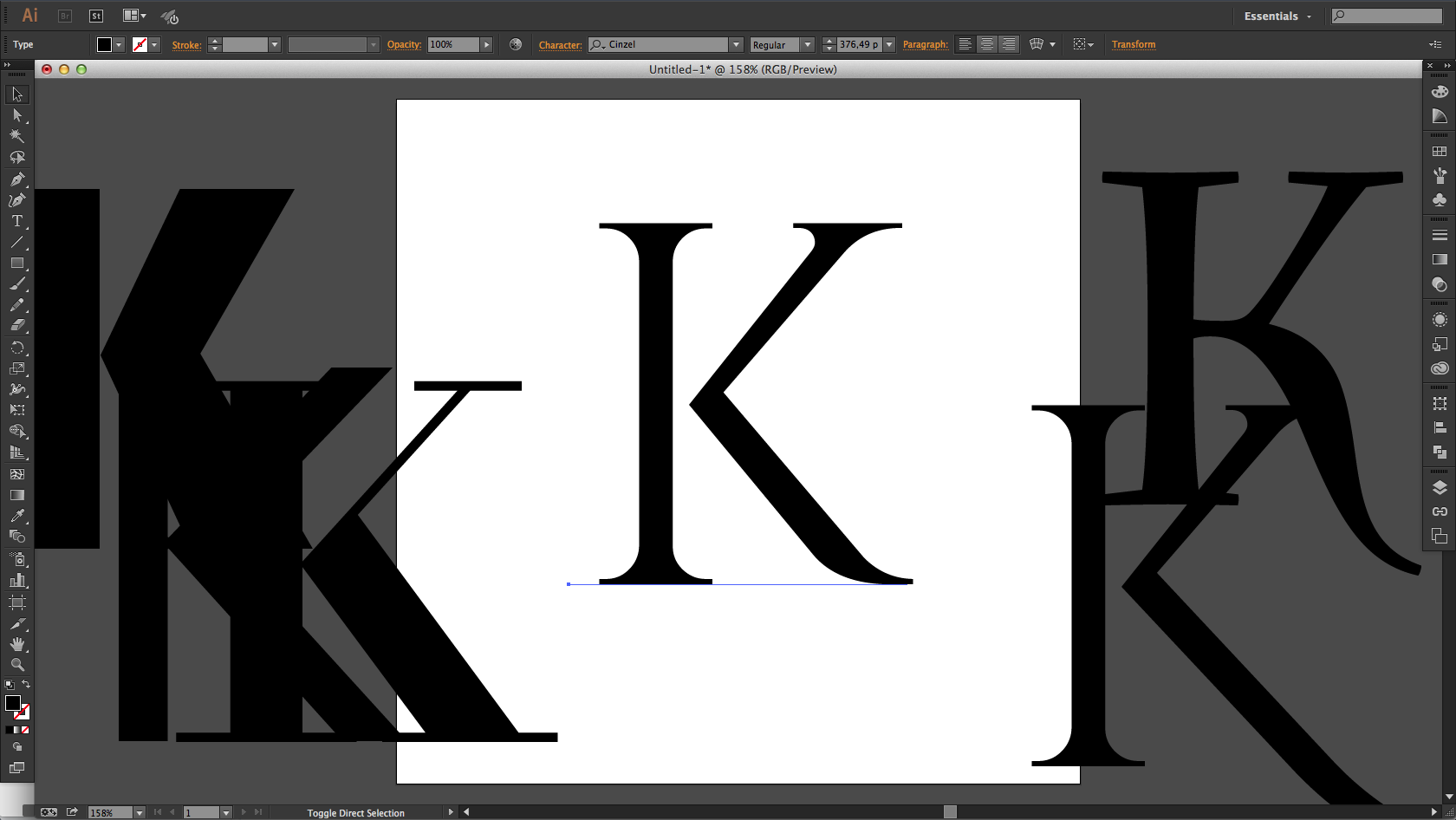Viewport: 1456px width, 820px height.
Task: Set paragraph alignment to center
Action: click(x=987, y=44)
